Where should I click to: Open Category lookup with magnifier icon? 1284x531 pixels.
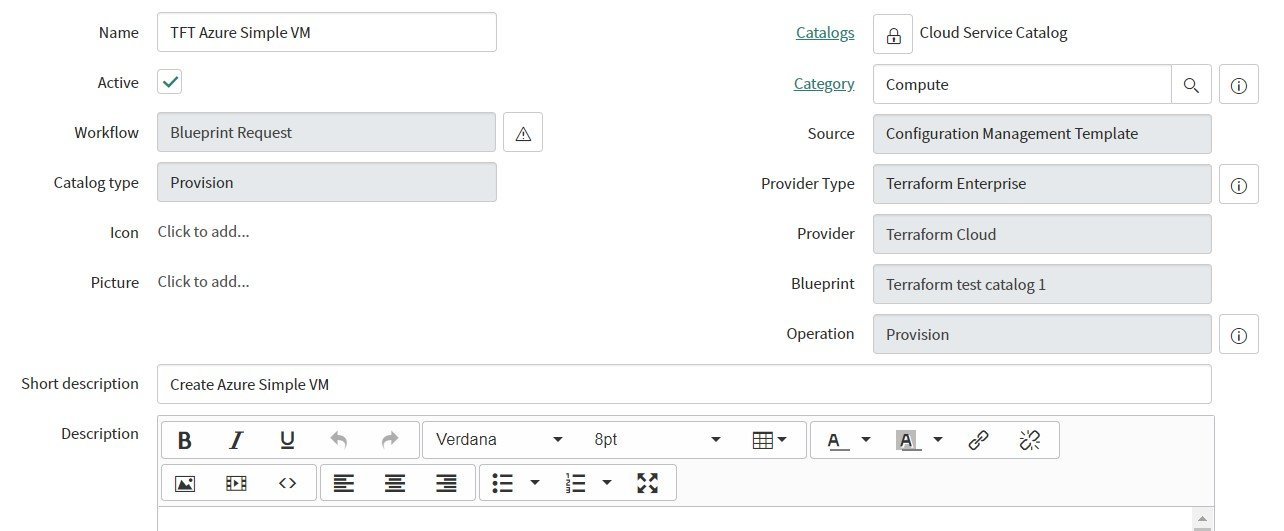click(x=1191, y=85)
